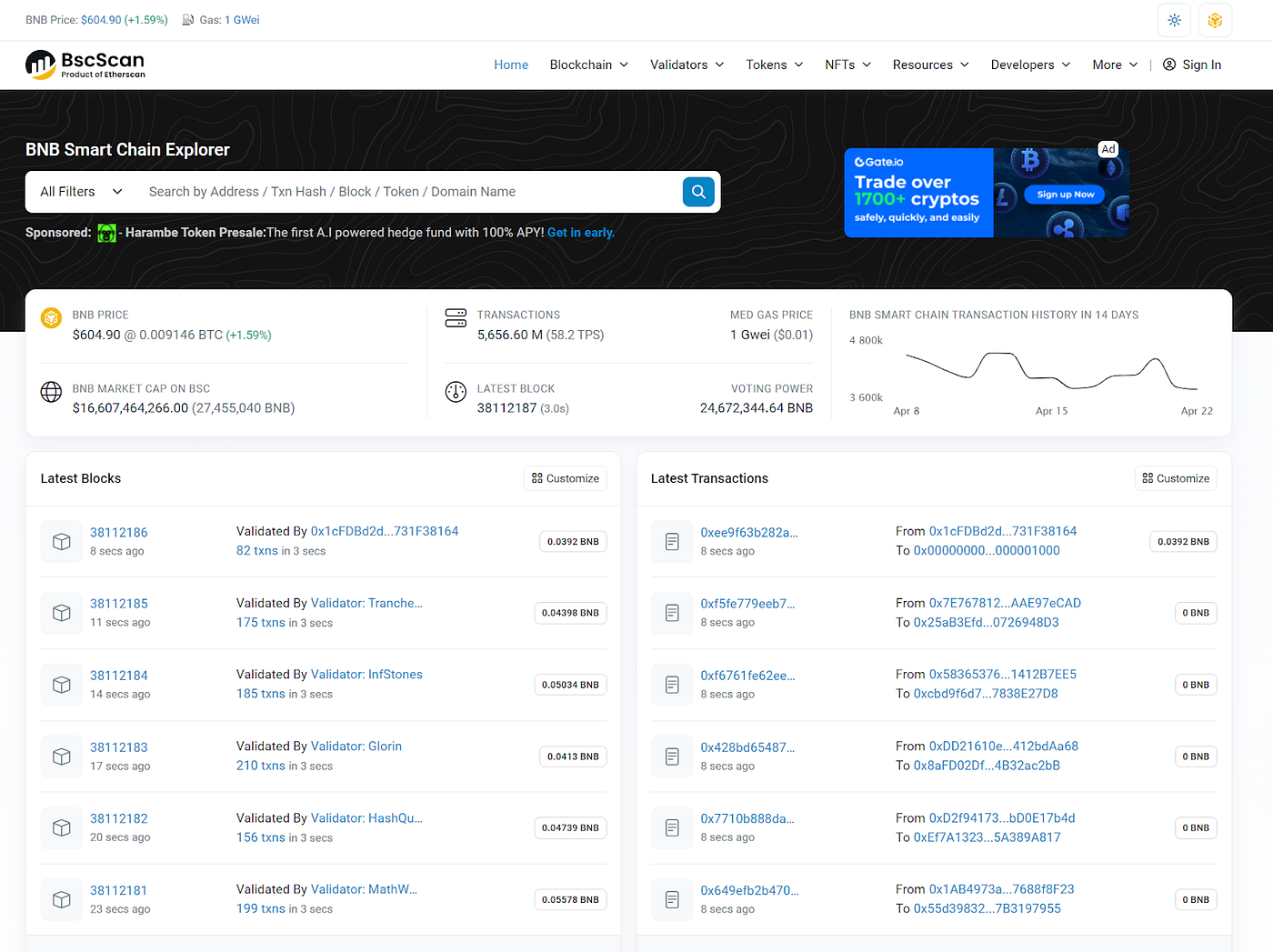Click the gas pump icon in top bar
Viewport: 1273px width, 952px height.
(187, 19)
